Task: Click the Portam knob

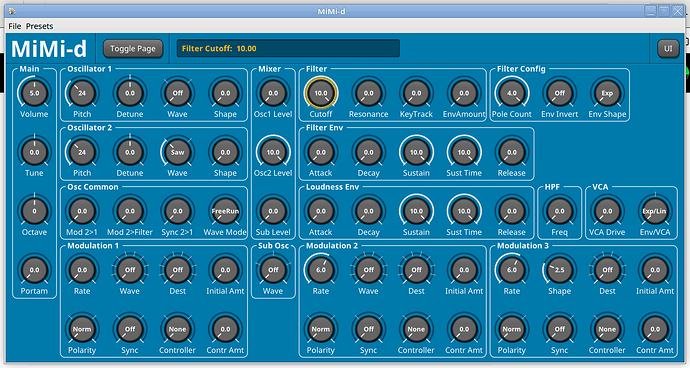Action: pos(34,270)
